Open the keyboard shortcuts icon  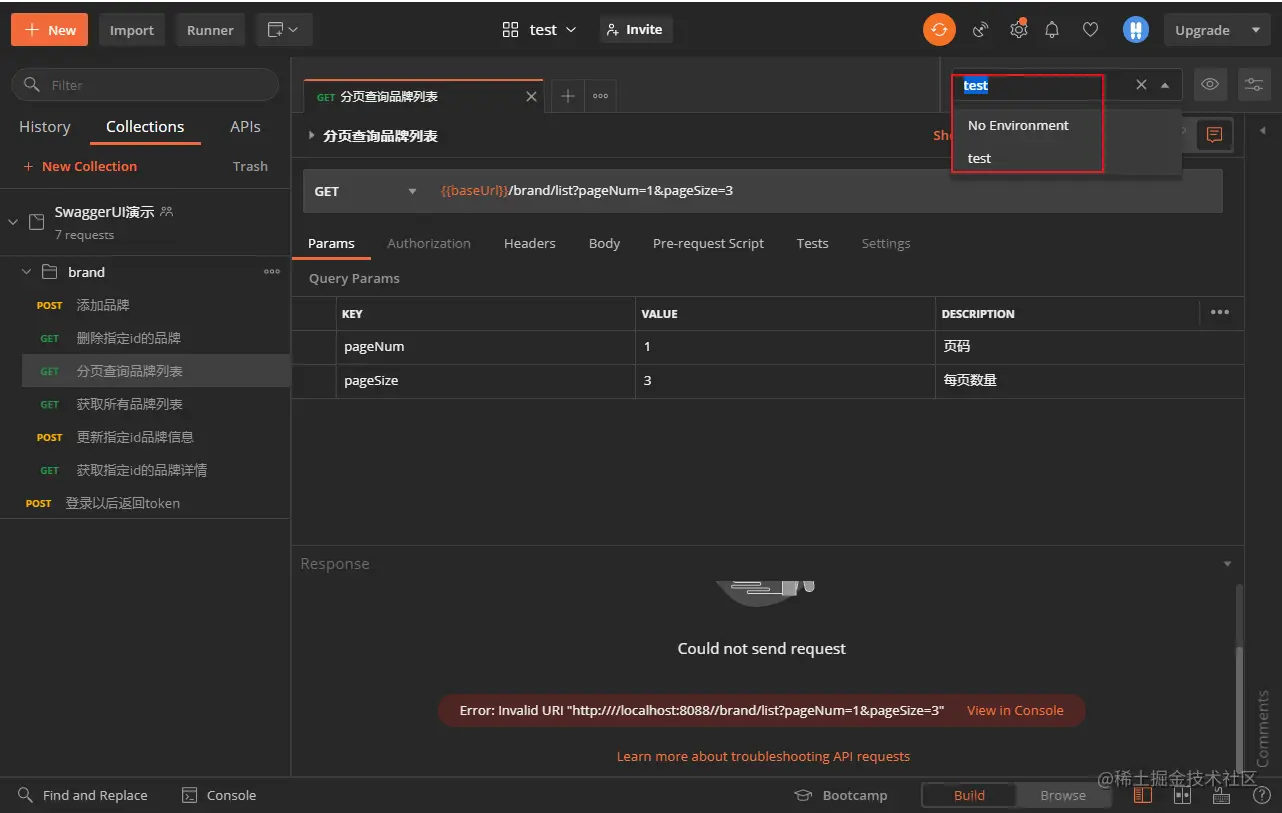1221,795
